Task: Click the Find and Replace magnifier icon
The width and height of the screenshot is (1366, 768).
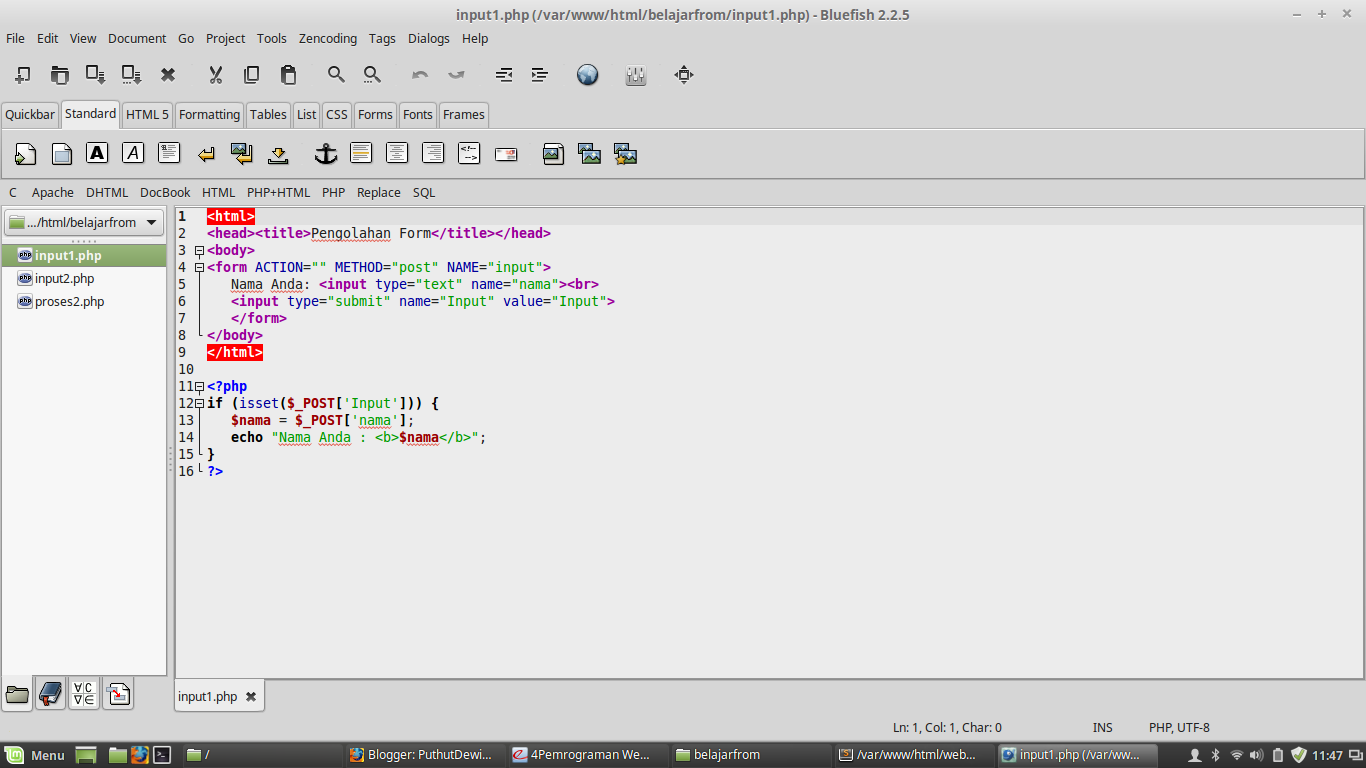Action: tap(372, 75)
